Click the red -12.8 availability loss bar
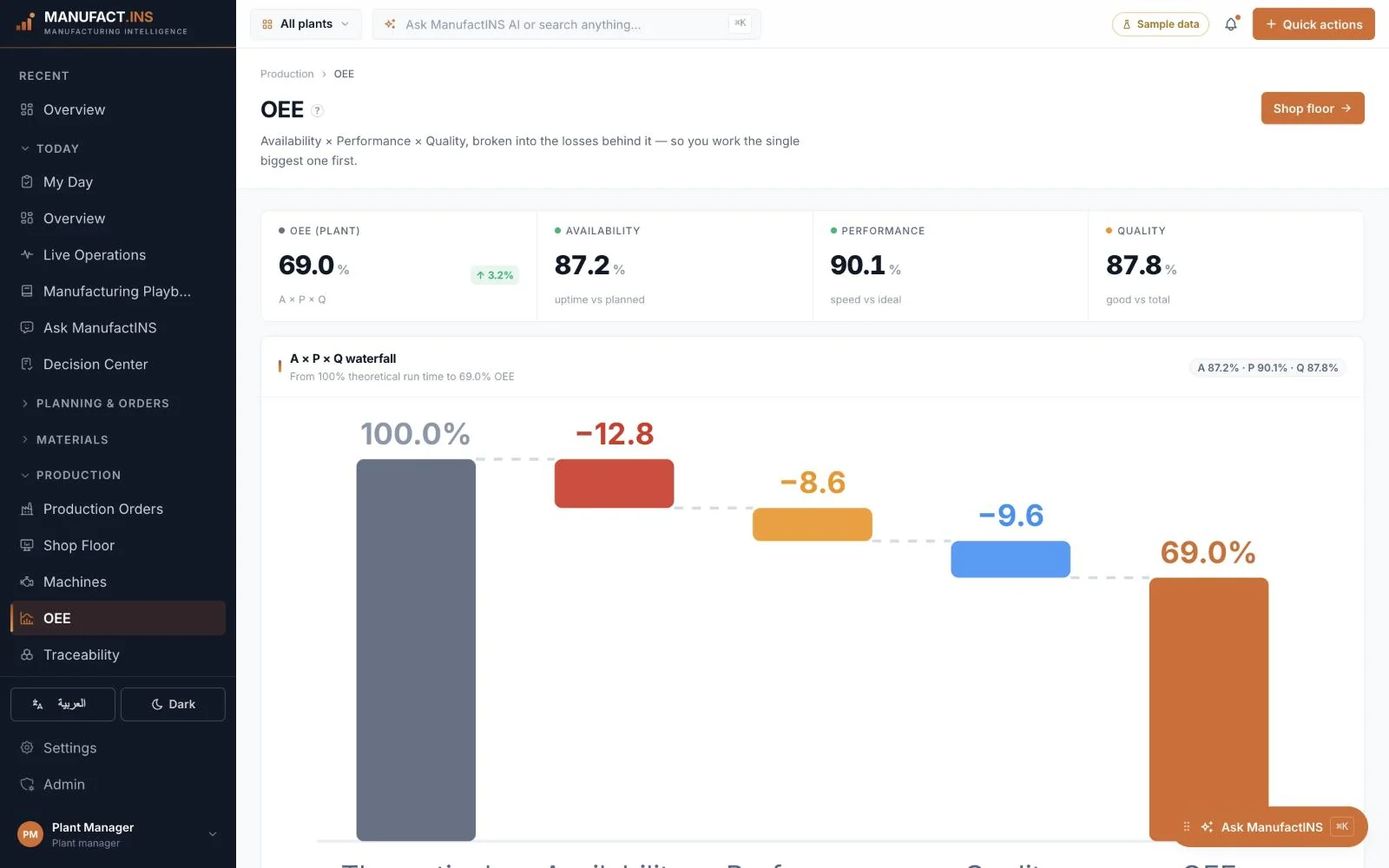1389x868 pixels. (x=614, y=483)
